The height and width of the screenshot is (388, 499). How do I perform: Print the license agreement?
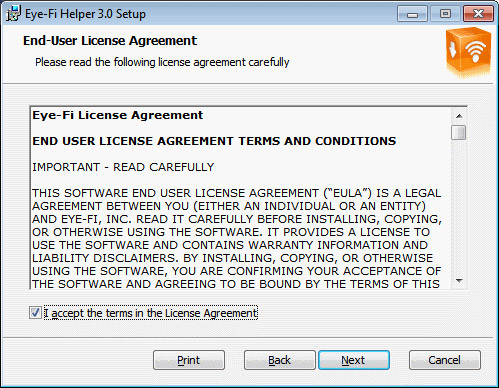189,360
